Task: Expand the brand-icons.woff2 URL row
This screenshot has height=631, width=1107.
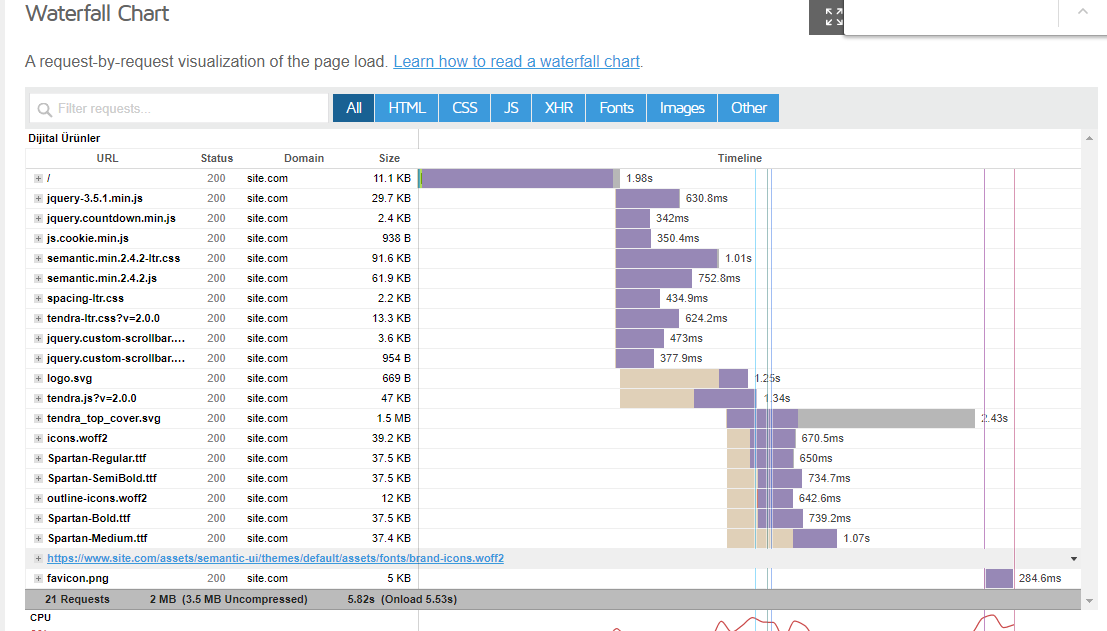Action: (38, 558)
